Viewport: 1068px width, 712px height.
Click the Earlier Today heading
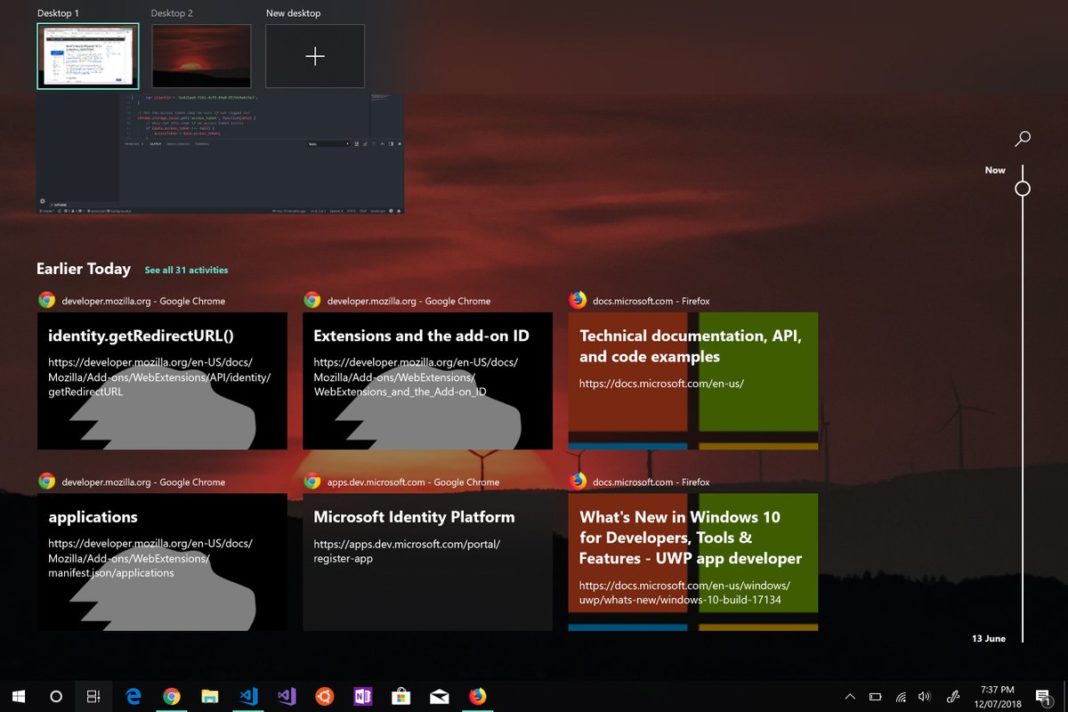click(x=83, y=269)
